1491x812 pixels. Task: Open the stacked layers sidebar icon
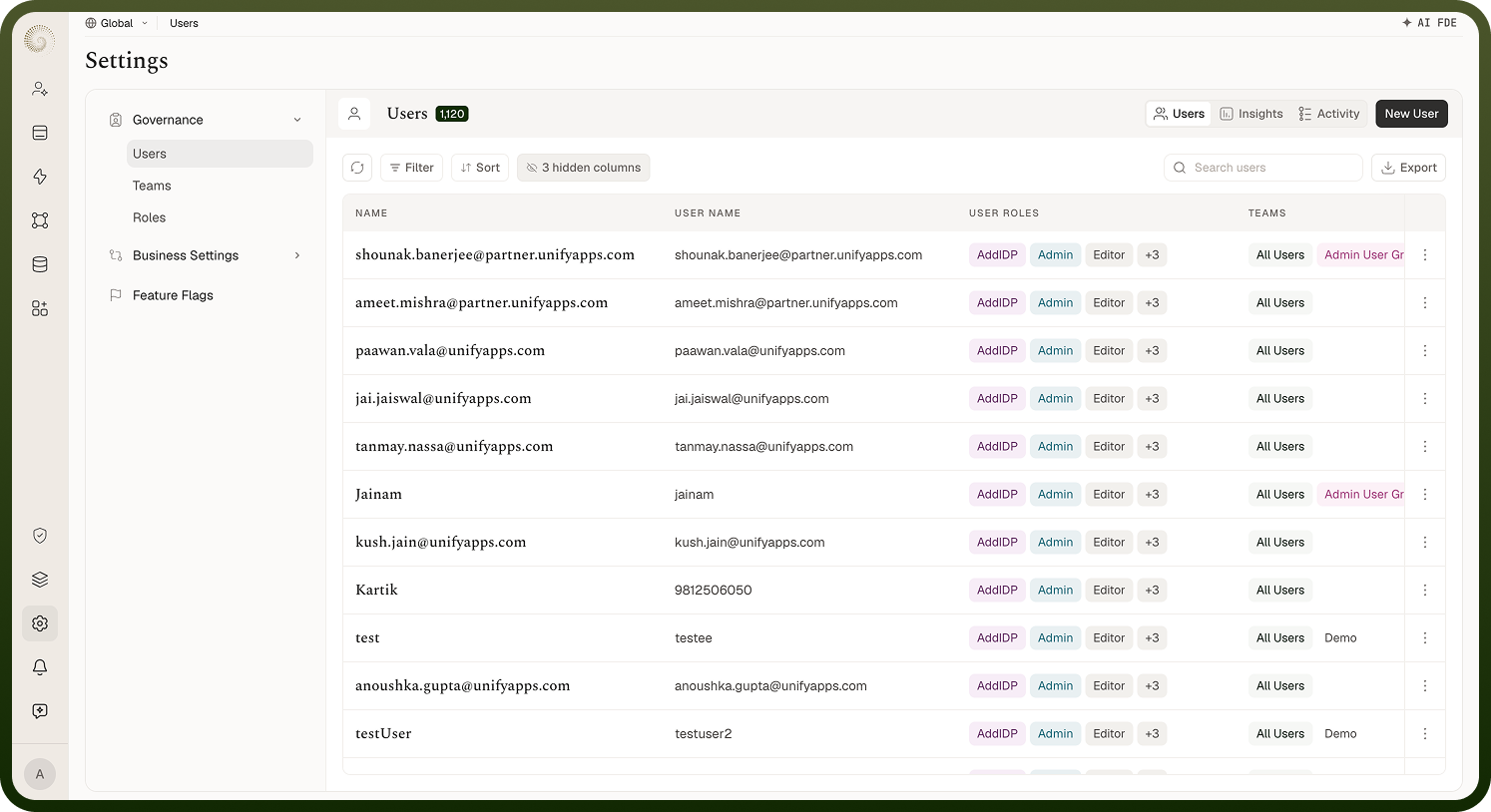point(40,580)
